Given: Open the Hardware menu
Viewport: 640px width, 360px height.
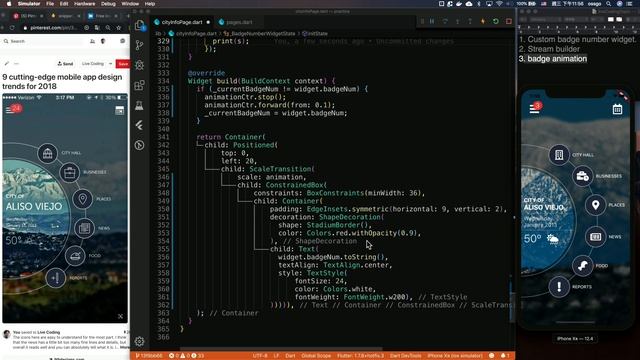Looking at the screenshot, I should pos(84,4).
